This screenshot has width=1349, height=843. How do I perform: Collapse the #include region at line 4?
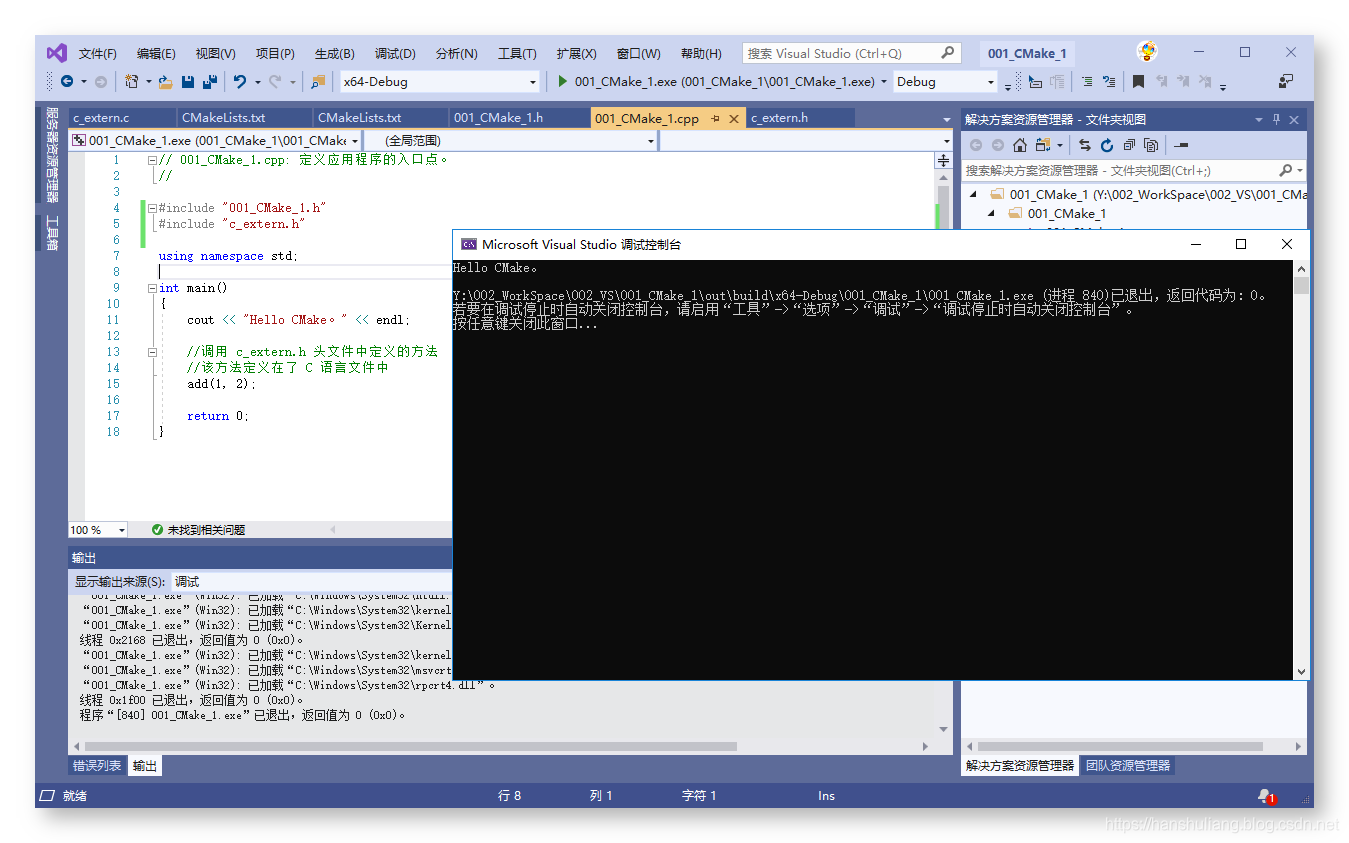click(x=152, y=208)
